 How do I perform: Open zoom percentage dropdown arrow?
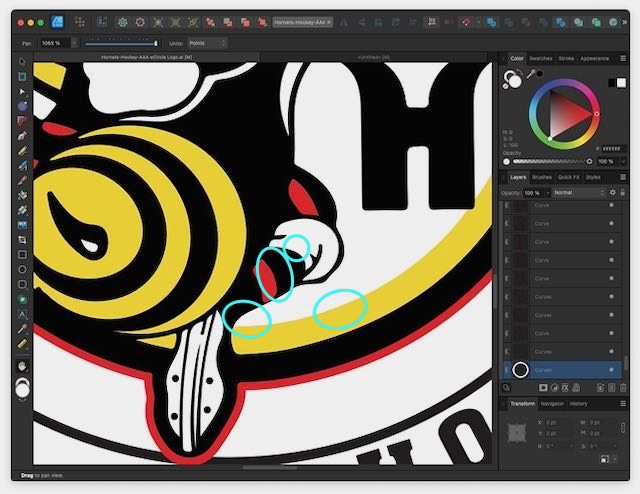coord(74,43)
